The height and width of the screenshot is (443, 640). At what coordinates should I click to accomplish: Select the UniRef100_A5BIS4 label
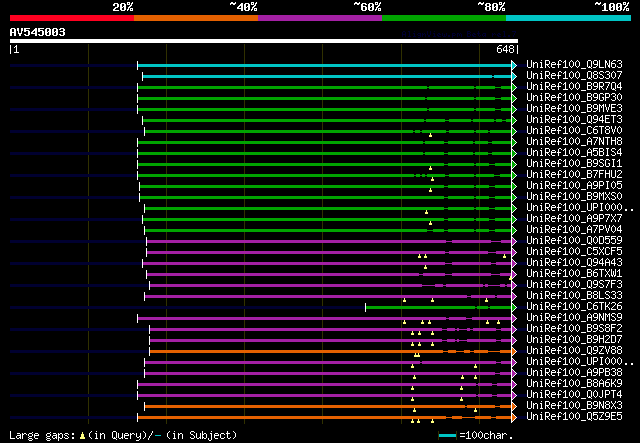pyautogui.click(x=574, y=153)
